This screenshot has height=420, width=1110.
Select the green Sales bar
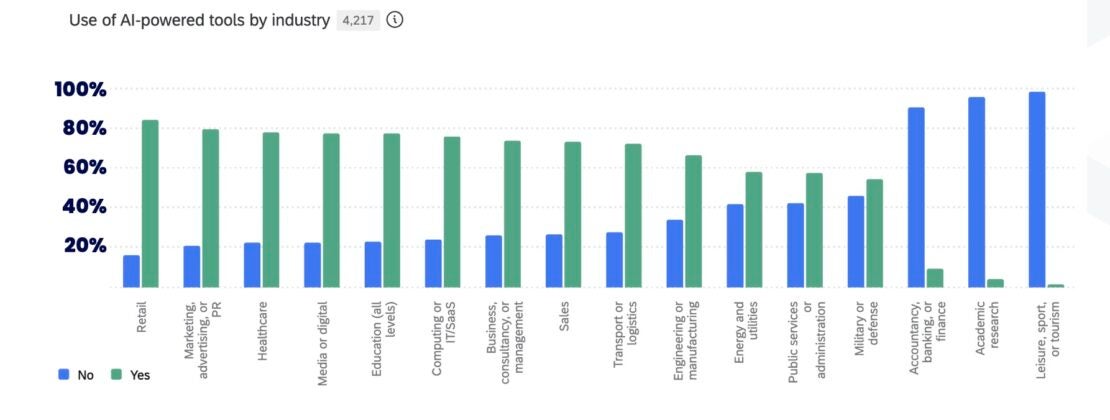tap(572, 214)
